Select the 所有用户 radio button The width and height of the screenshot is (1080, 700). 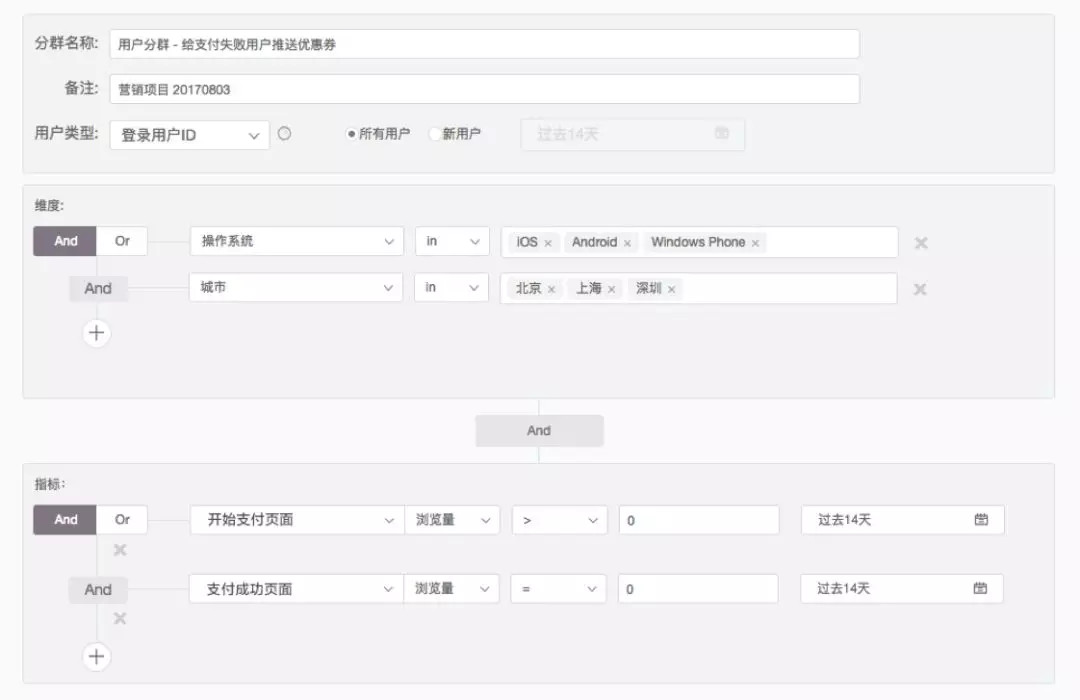(351, 133)
